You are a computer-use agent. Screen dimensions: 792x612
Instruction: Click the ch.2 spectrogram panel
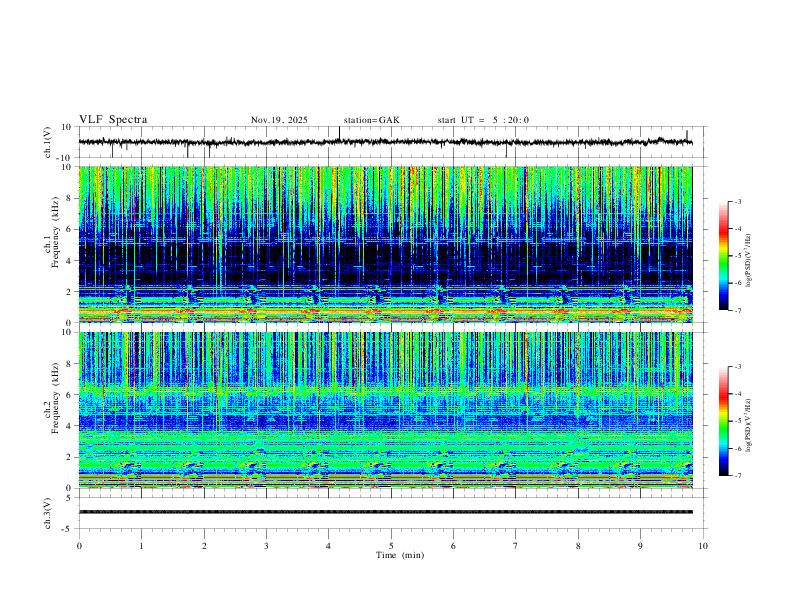point(385,410)
